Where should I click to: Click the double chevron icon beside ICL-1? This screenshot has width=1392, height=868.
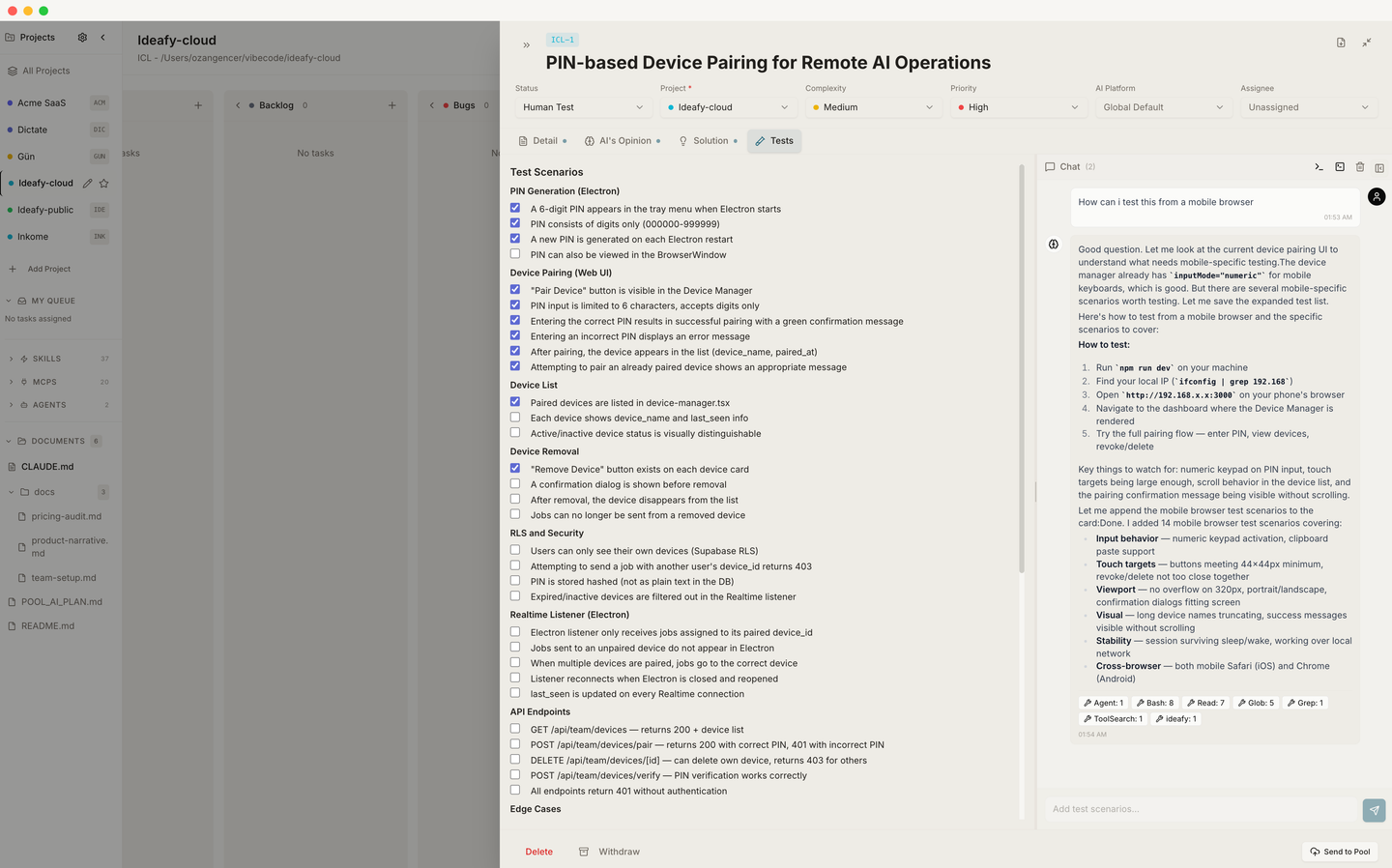tap(526, 45)
